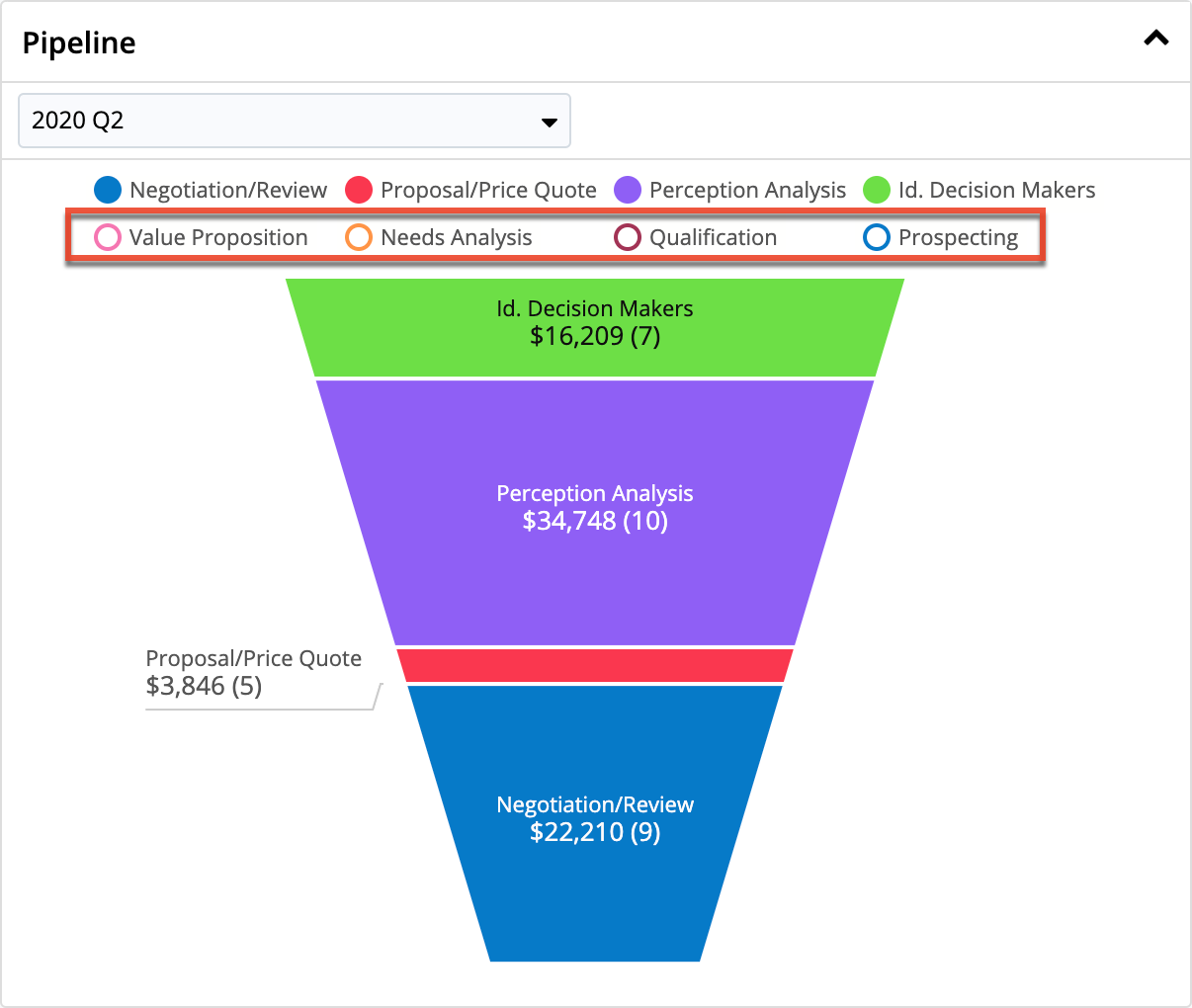Click the Prospecting legend label text
1192x1008 pixels.
point(958,237)
